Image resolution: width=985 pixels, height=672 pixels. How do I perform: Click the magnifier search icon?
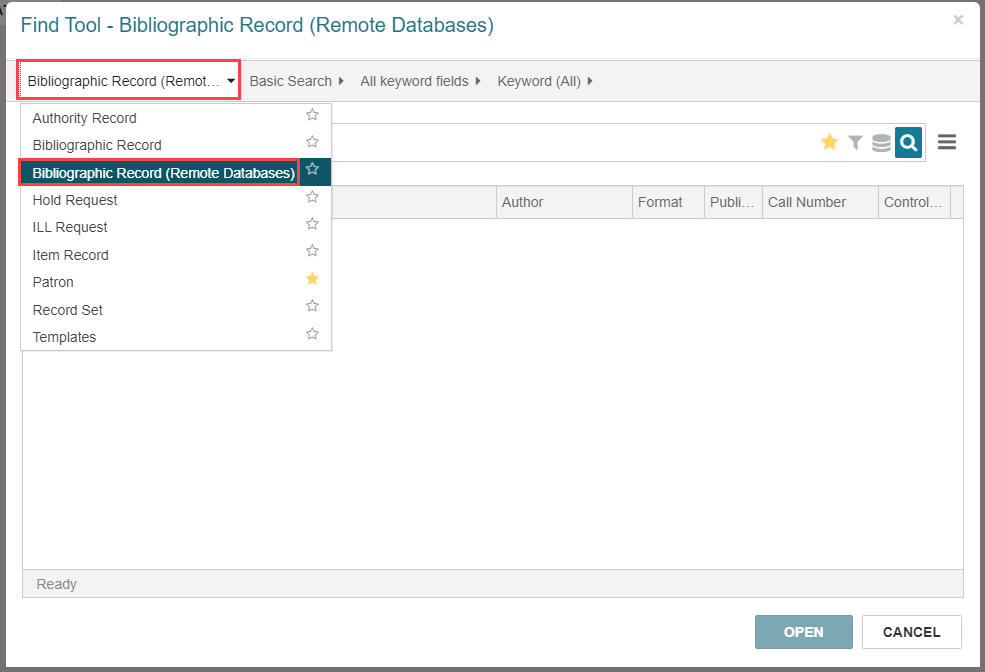908,143
